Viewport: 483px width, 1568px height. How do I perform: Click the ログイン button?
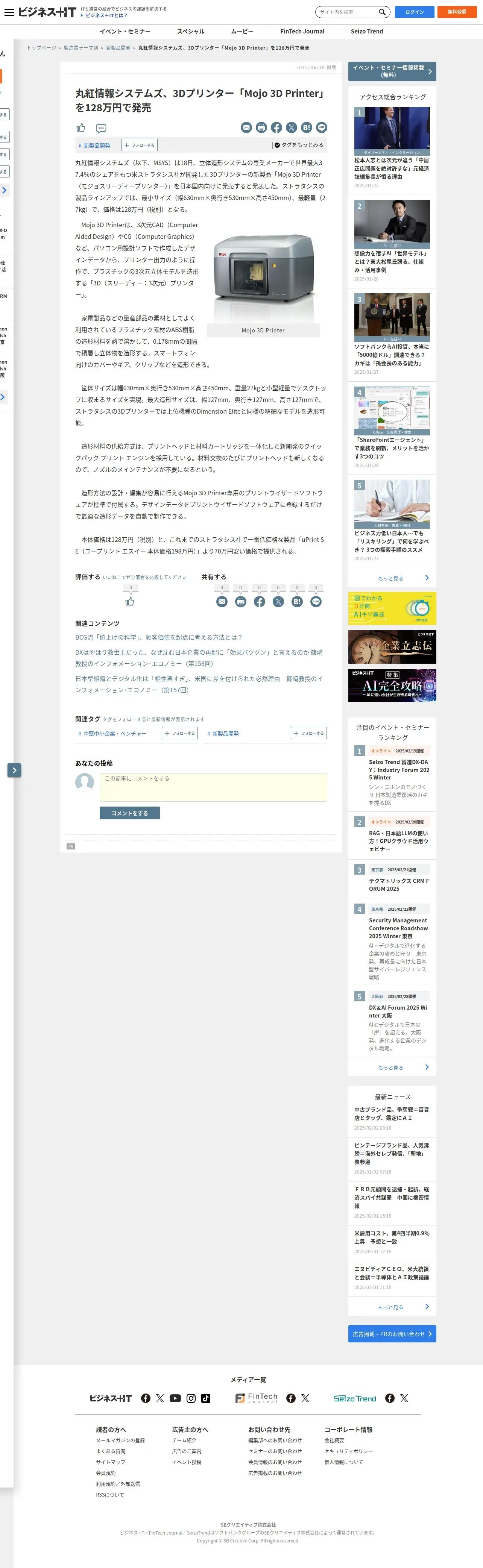(414, 12)
